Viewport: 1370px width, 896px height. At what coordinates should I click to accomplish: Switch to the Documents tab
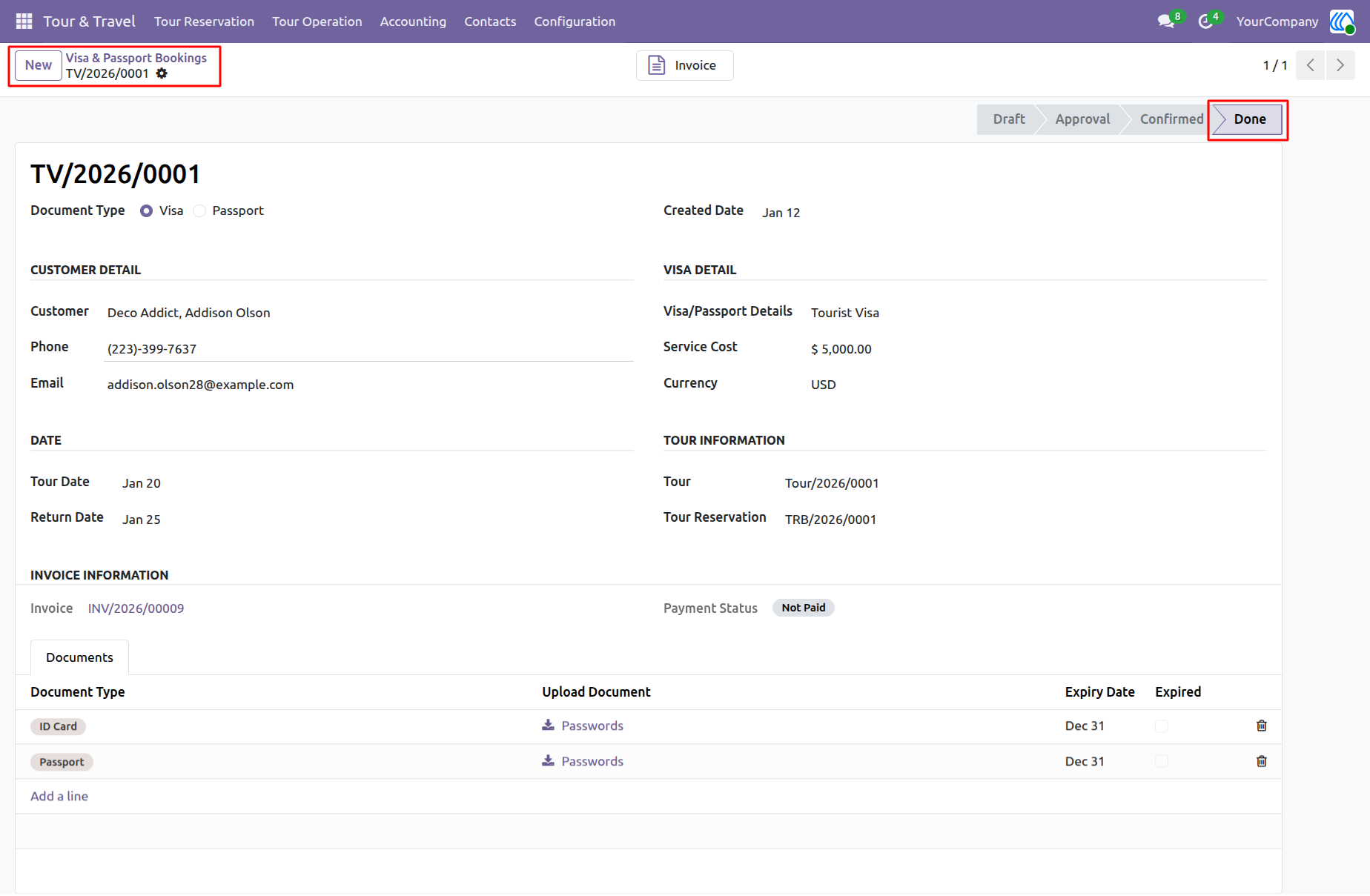coord(79,657)
